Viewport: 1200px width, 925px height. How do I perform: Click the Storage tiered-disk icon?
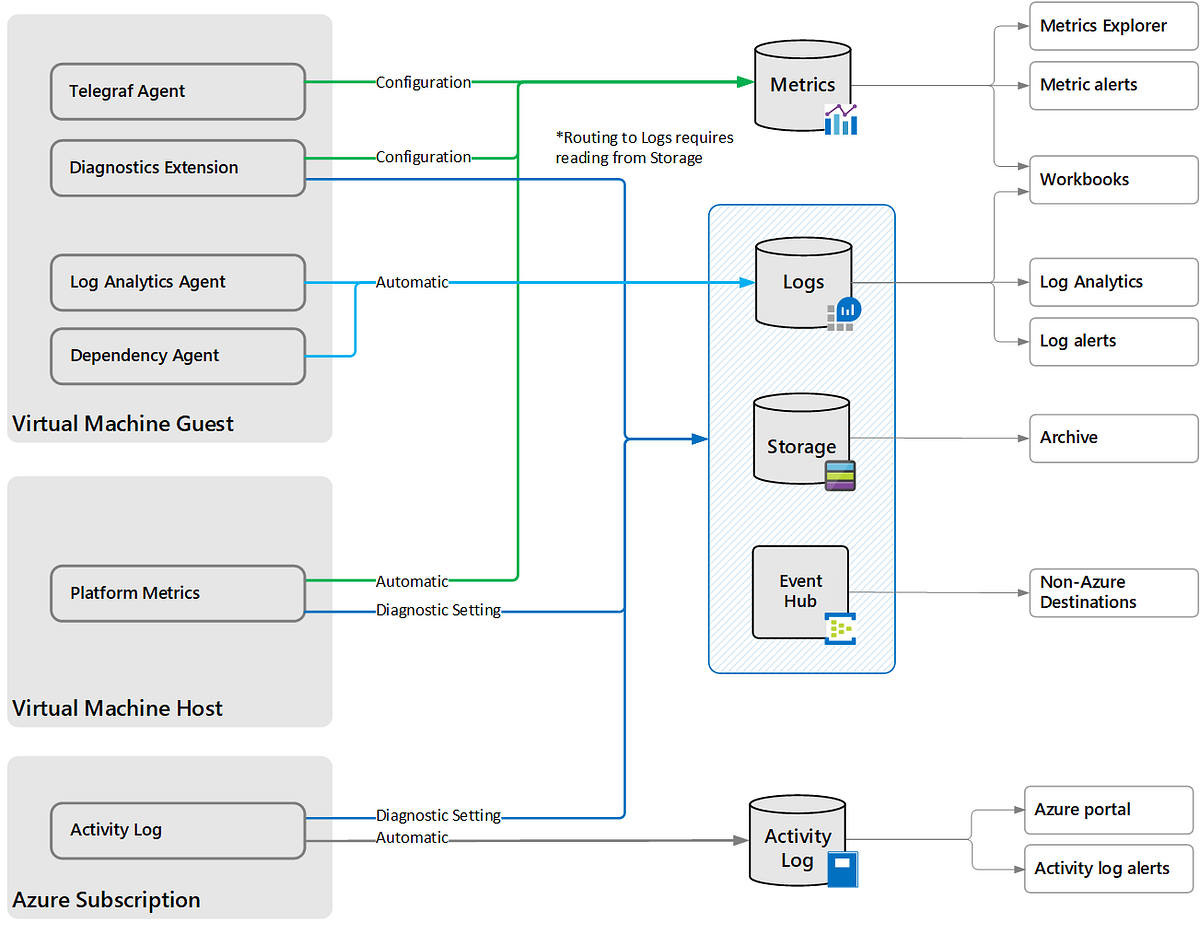tap(840, 476)
